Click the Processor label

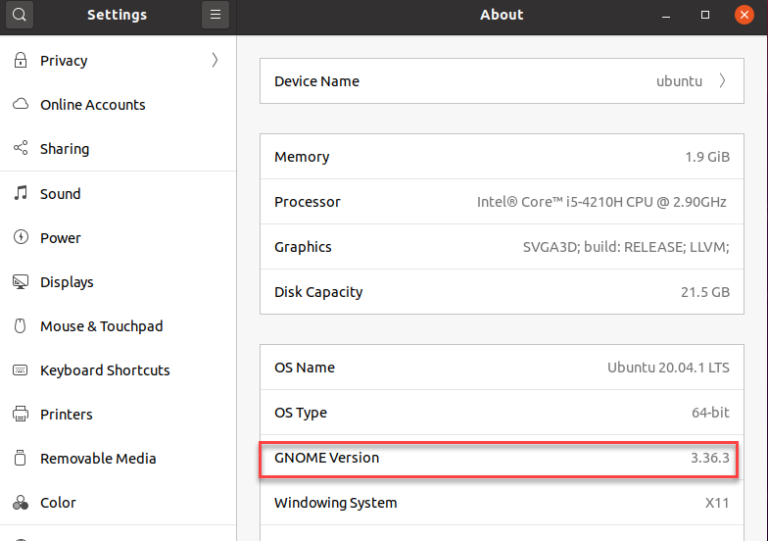(x=307, y=202)
